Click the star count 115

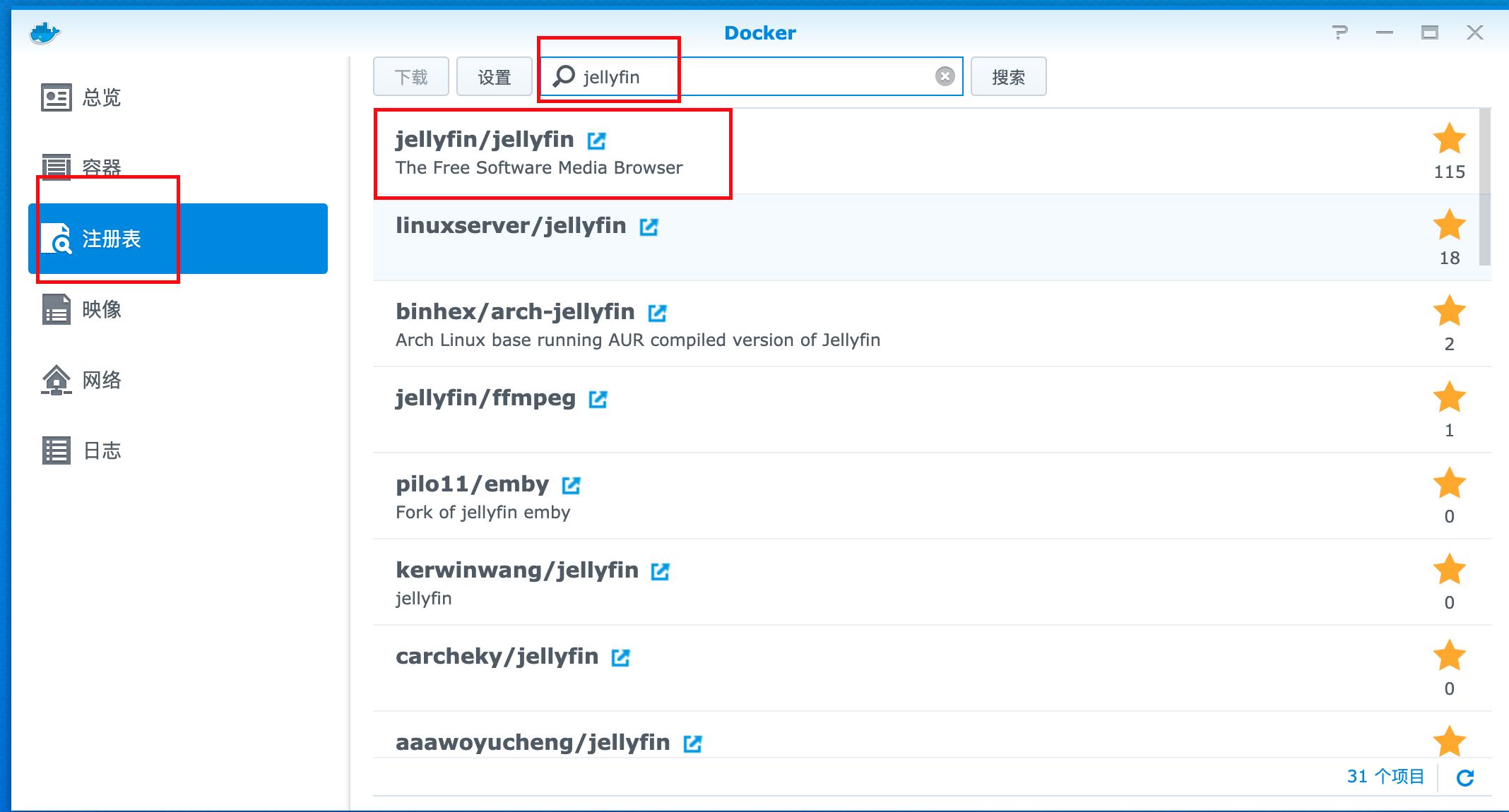click(x=1450, y=172)
